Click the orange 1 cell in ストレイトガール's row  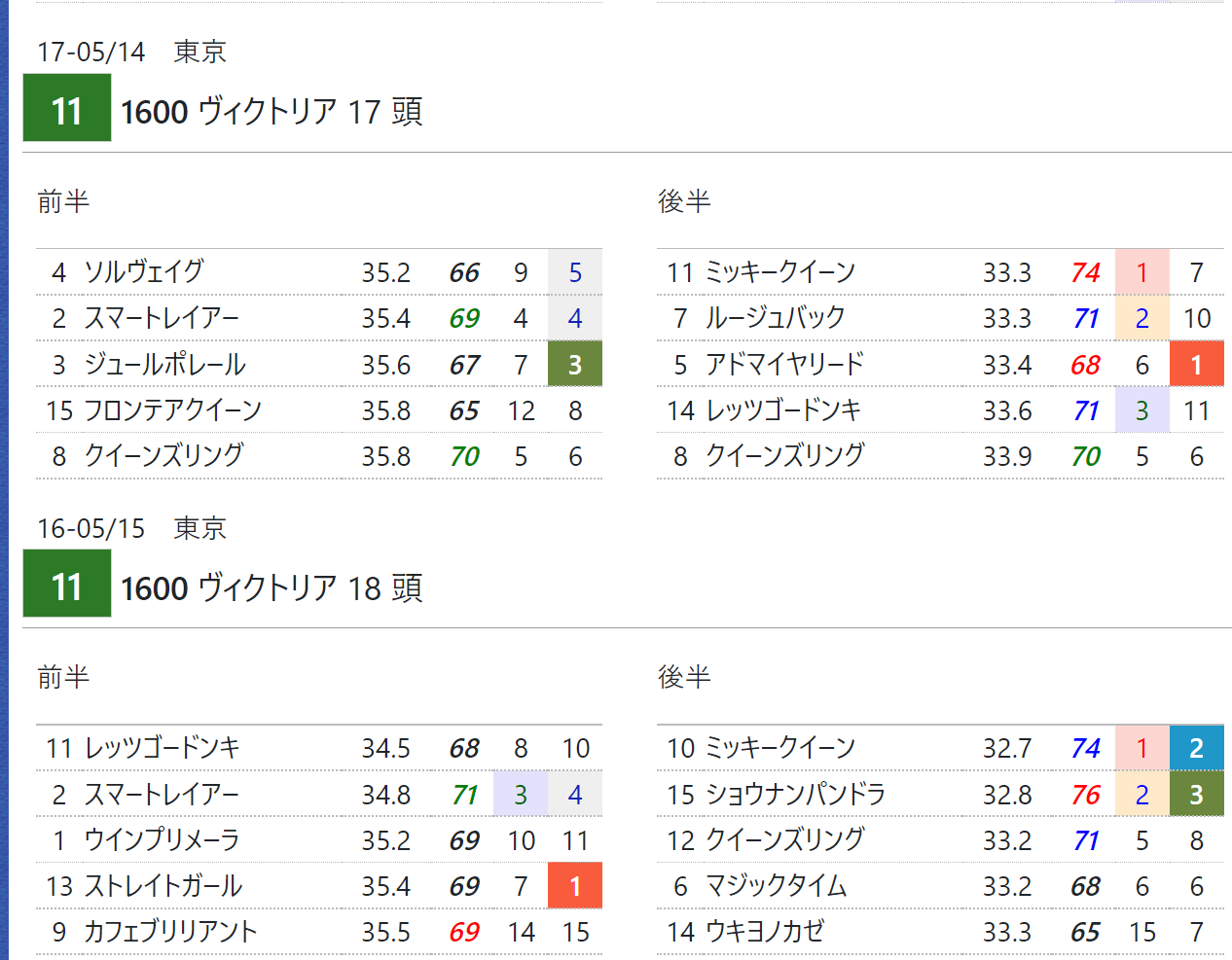coord(575,886)
